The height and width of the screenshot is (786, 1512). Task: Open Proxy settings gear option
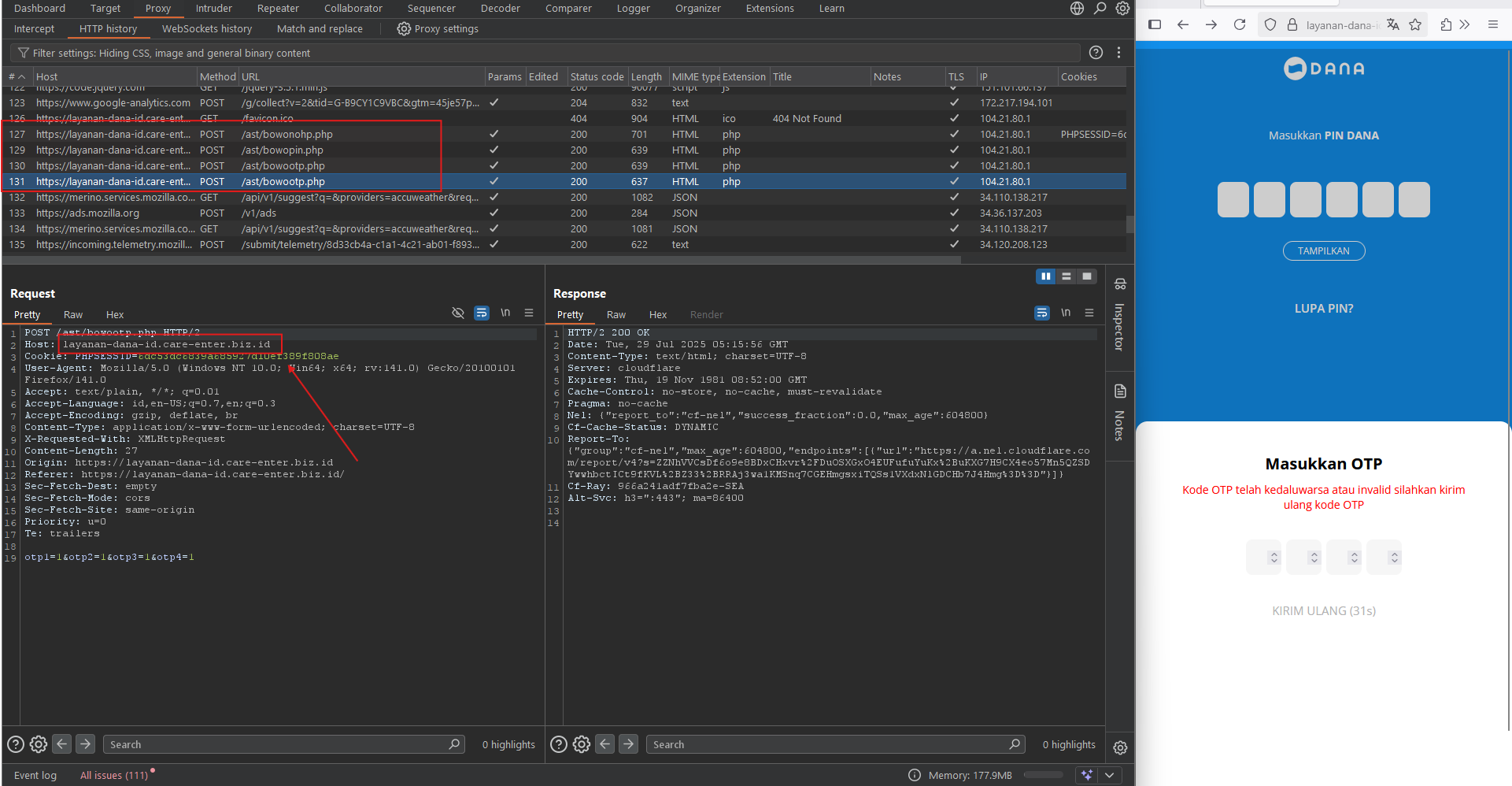coord(438,28)
